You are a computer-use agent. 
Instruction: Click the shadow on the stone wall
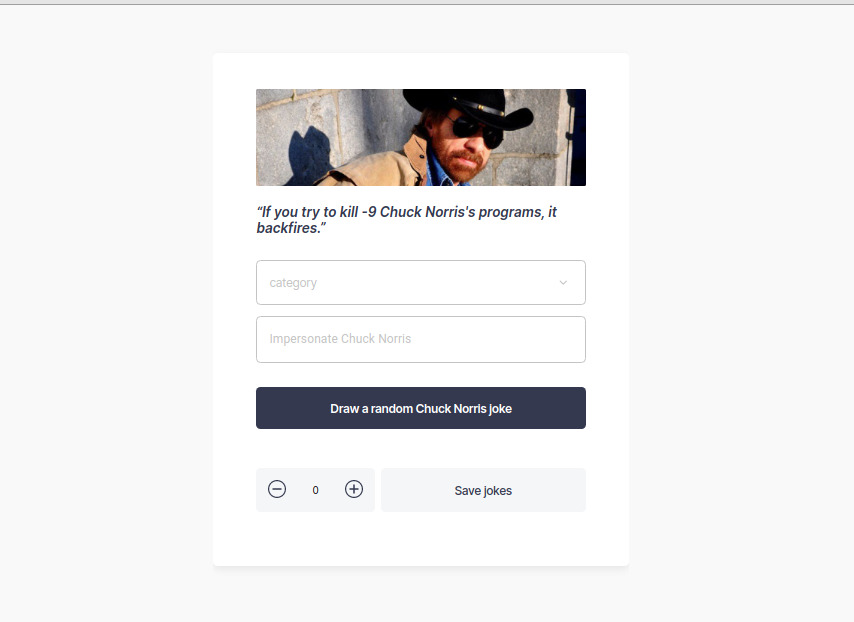click(310, 155)
